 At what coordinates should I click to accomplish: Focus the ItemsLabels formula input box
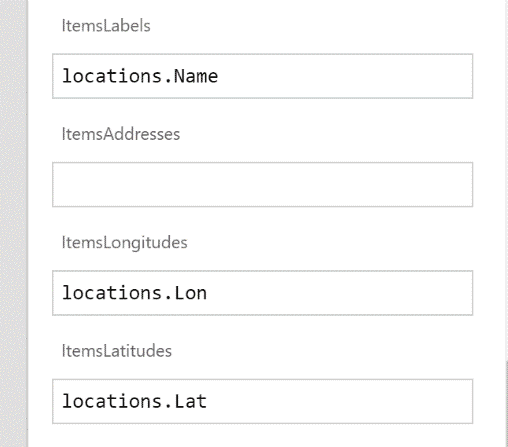click(262, 76)
